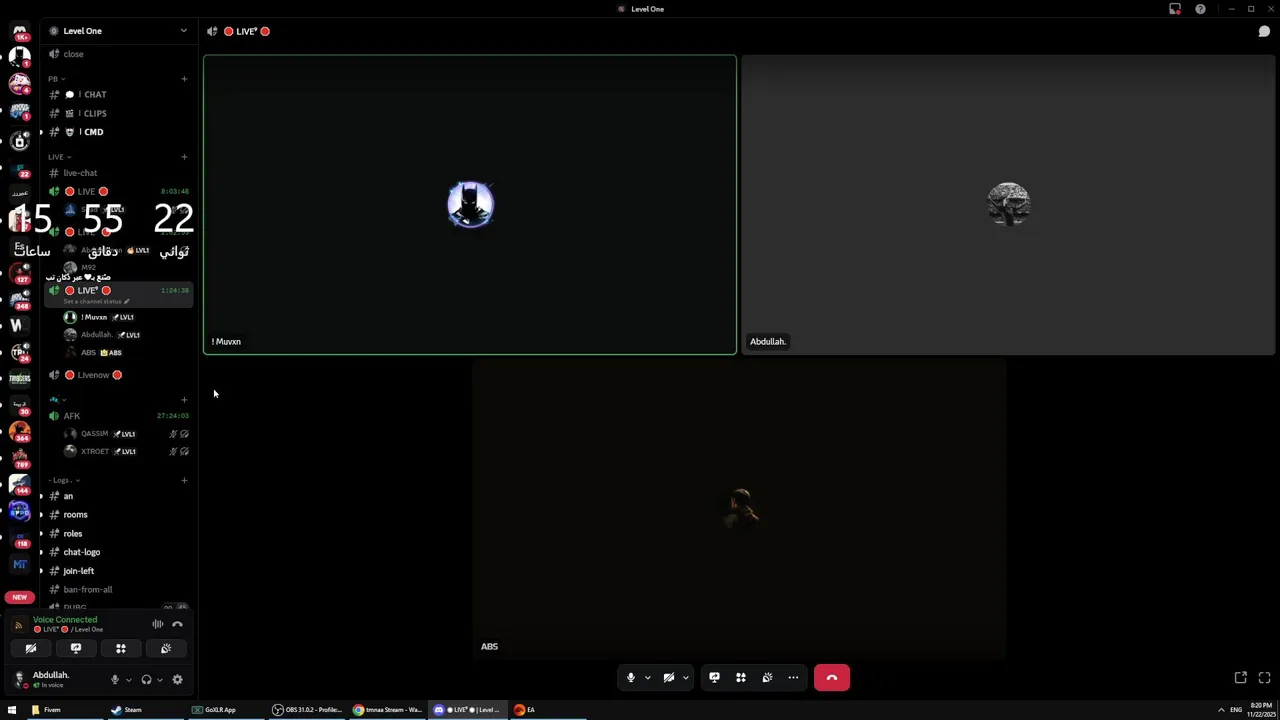Open the MT server in the sidebar
The image size is (1280, 720).
(x=19, y=564)
